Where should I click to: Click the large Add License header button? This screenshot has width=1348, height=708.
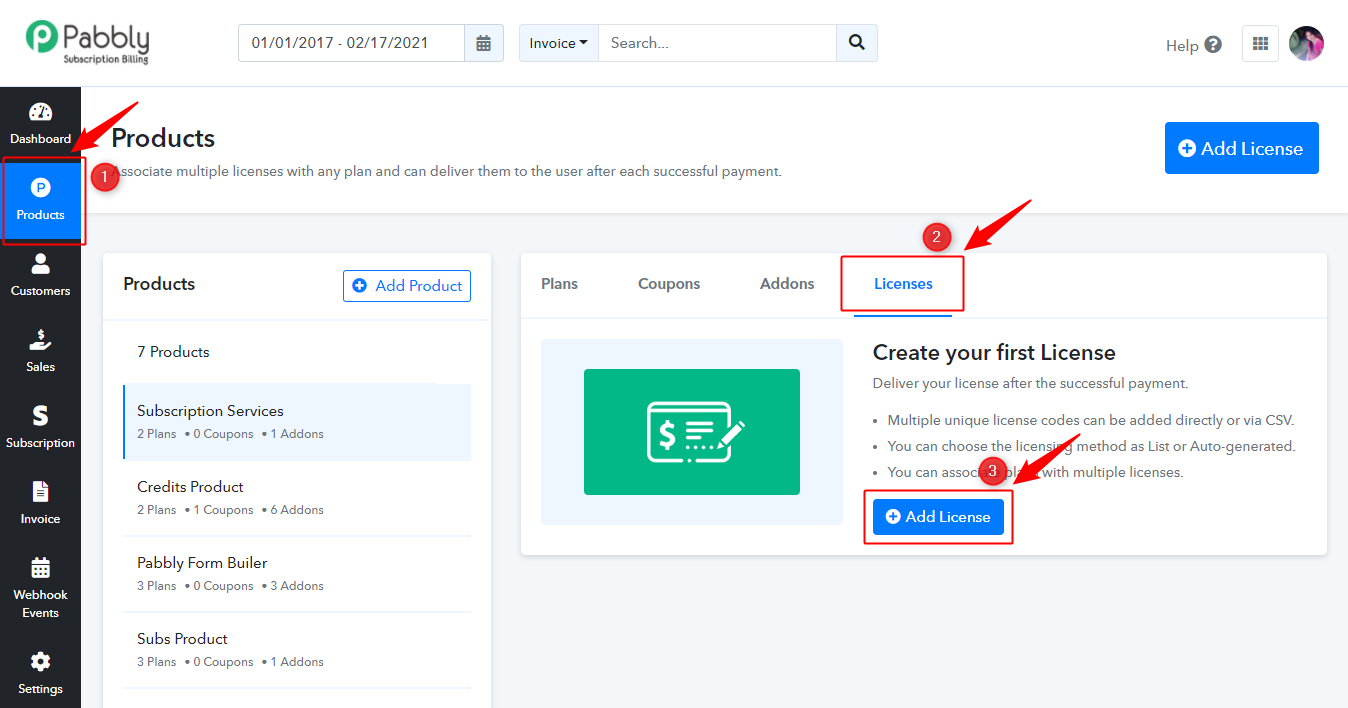[1242, 148]
